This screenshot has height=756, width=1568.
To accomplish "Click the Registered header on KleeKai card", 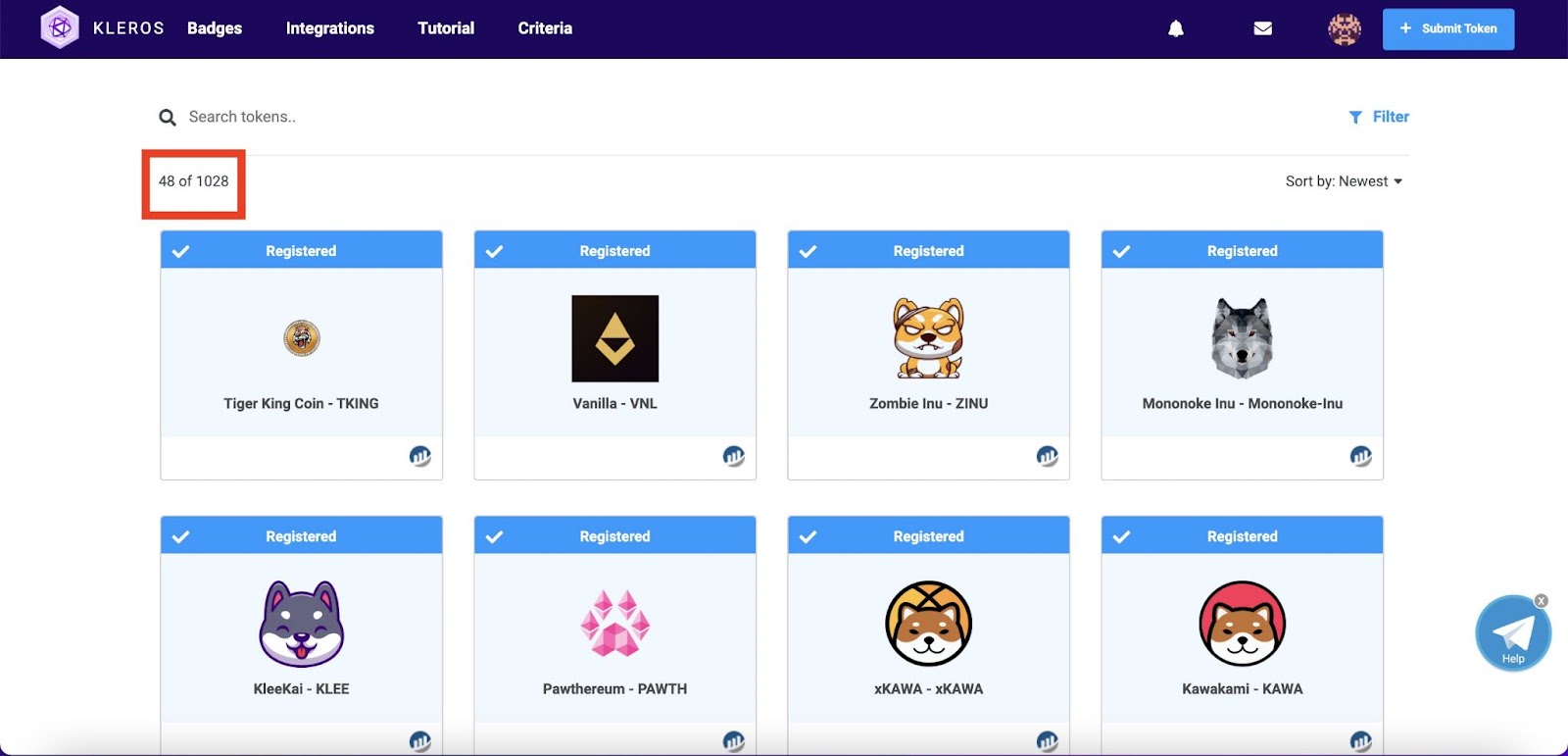I will pyautogui.click(x=302, y=535).
